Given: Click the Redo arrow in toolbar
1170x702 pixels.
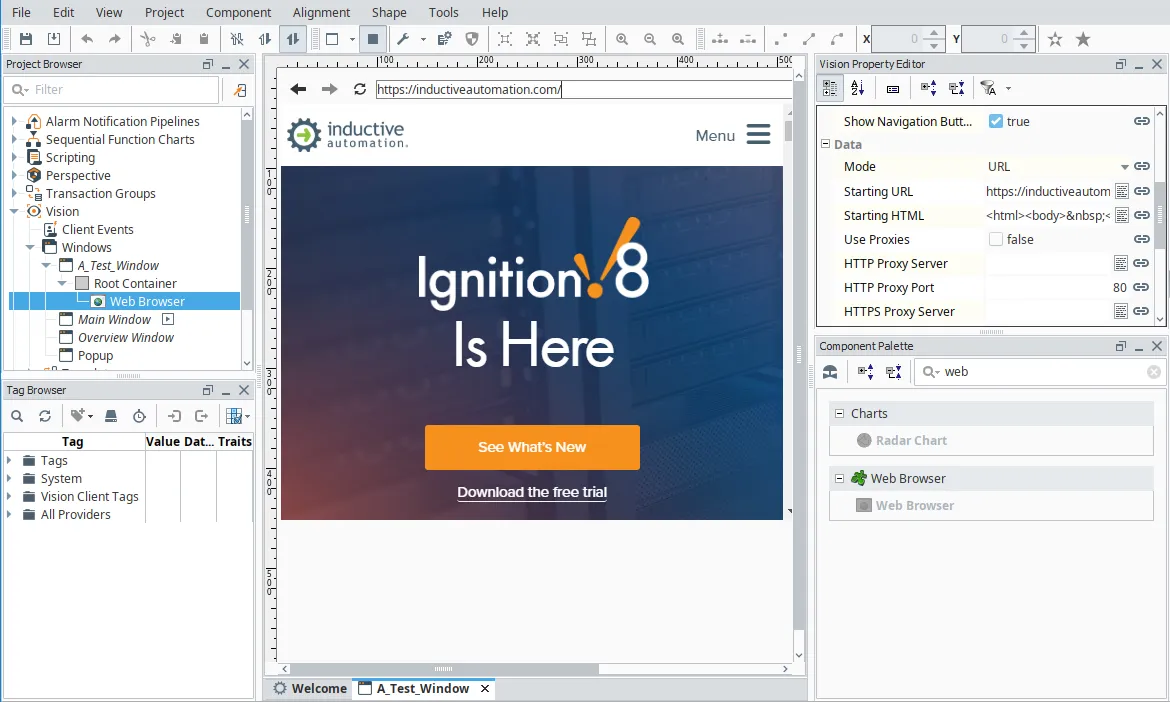Looking at the screenshot, I should click(114, 39).
